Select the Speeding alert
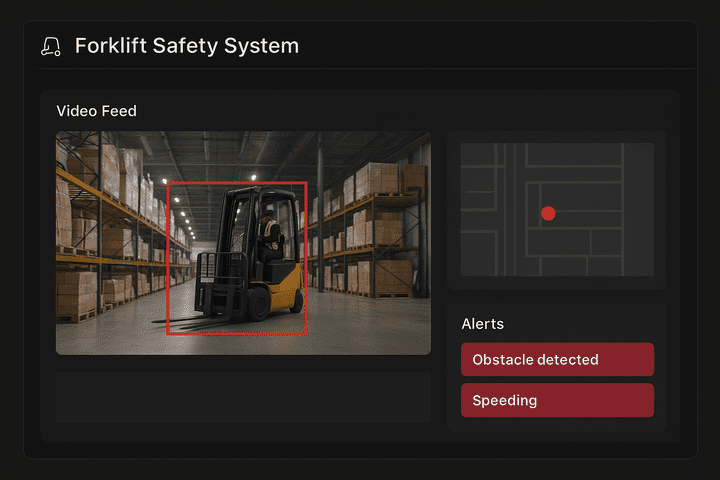720x480 pixels. pos(557,400)
